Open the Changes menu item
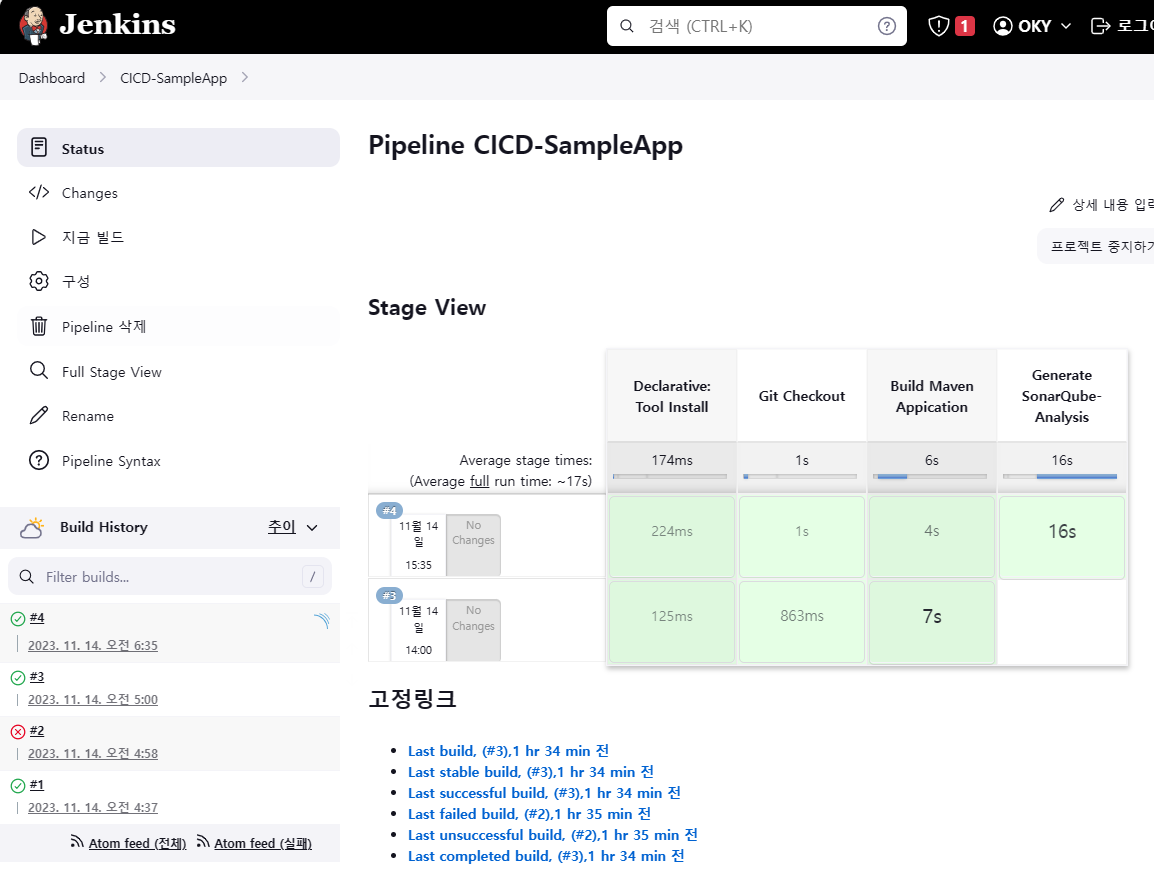The height and width of the screenshot is (888, 1154). click(178, 193)
